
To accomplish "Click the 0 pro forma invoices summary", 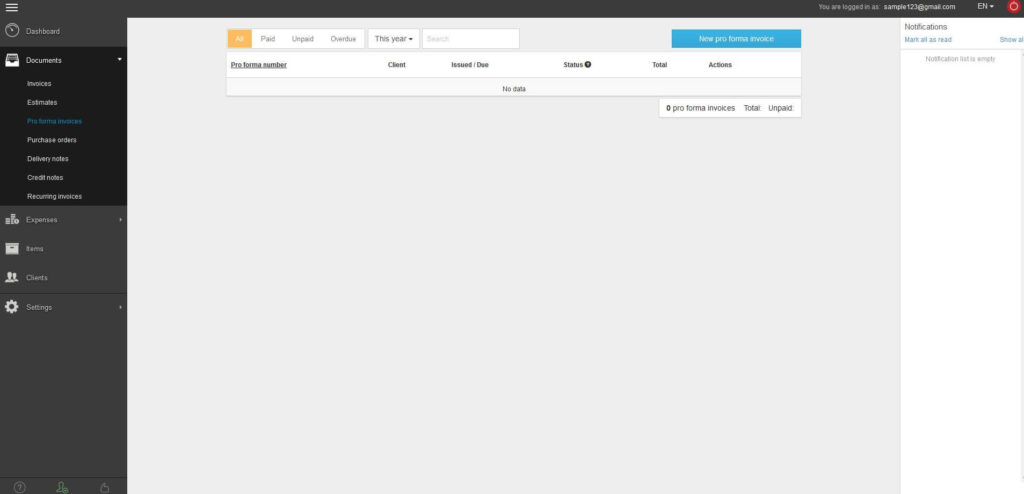I will tap(700, 108).
